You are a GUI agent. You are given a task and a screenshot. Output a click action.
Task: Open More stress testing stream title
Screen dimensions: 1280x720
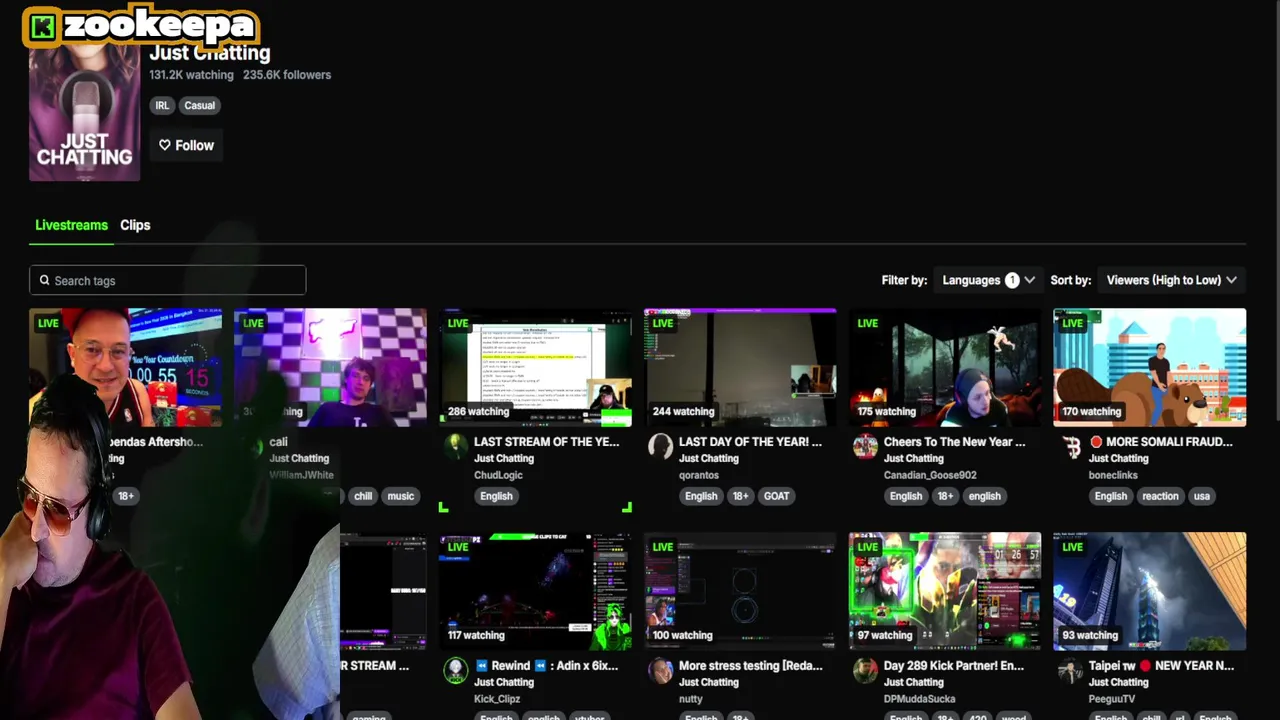[750, 665]
